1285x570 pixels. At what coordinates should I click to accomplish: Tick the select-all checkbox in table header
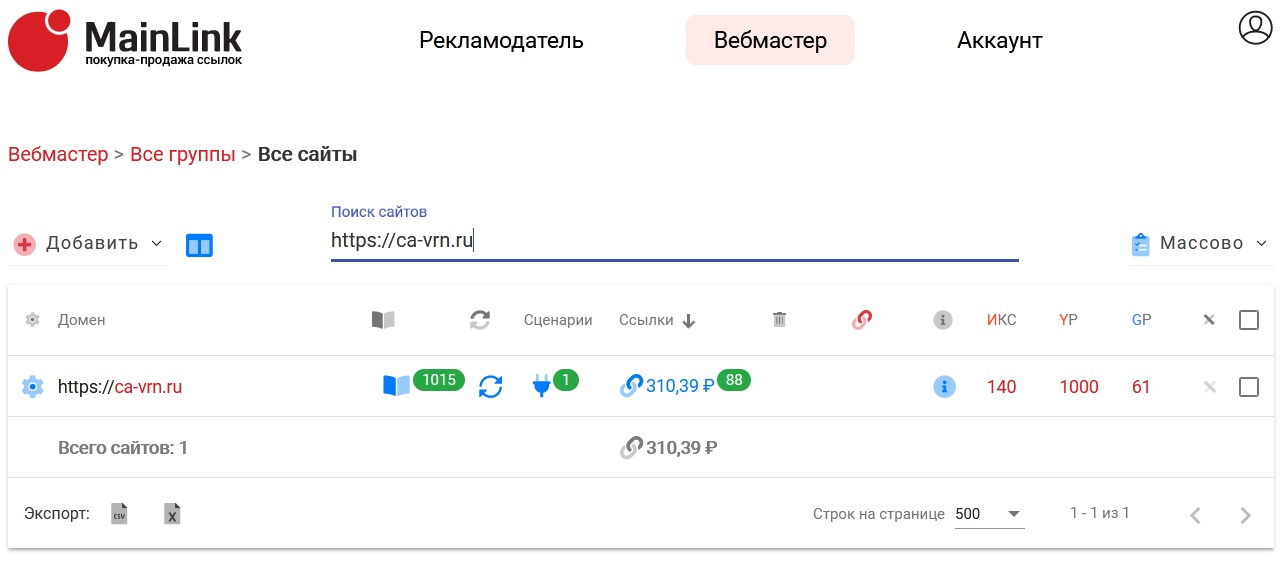tap(1248, 320)
